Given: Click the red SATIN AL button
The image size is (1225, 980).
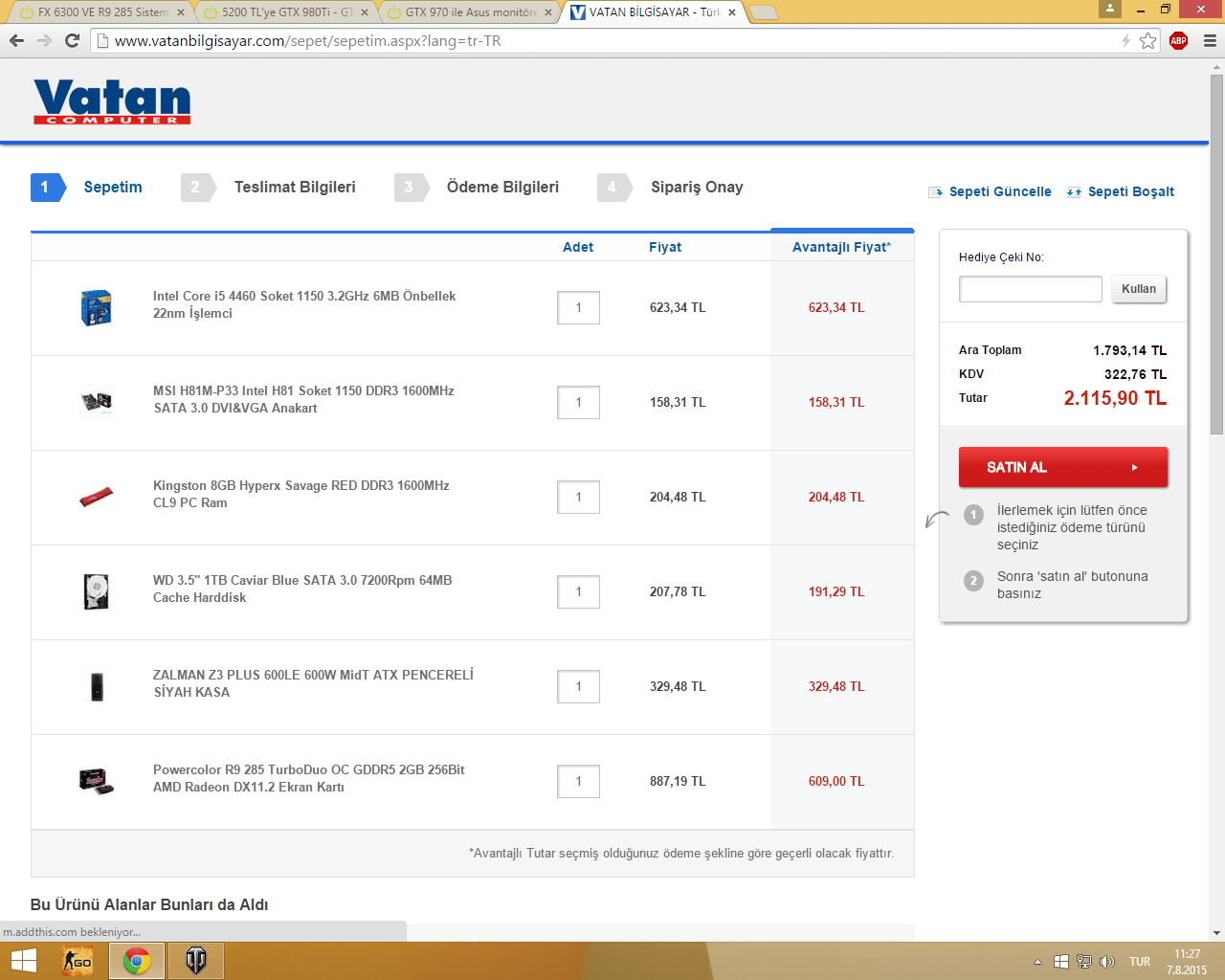Looking at the screenshot, I should (x=1063, y=467).
